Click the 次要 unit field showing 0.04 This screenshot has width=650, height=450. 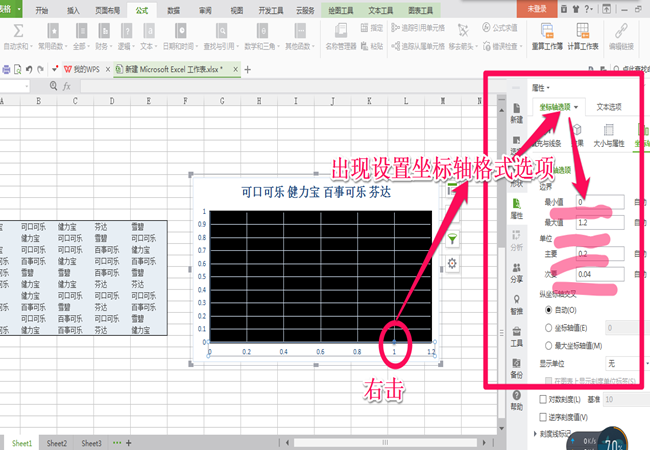pyautogui.click(x=600, y=274)
